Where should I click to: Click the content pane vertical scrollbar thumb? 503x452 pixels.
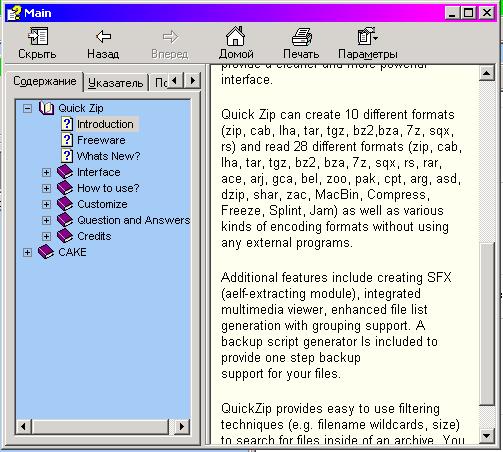pos(486,324)
